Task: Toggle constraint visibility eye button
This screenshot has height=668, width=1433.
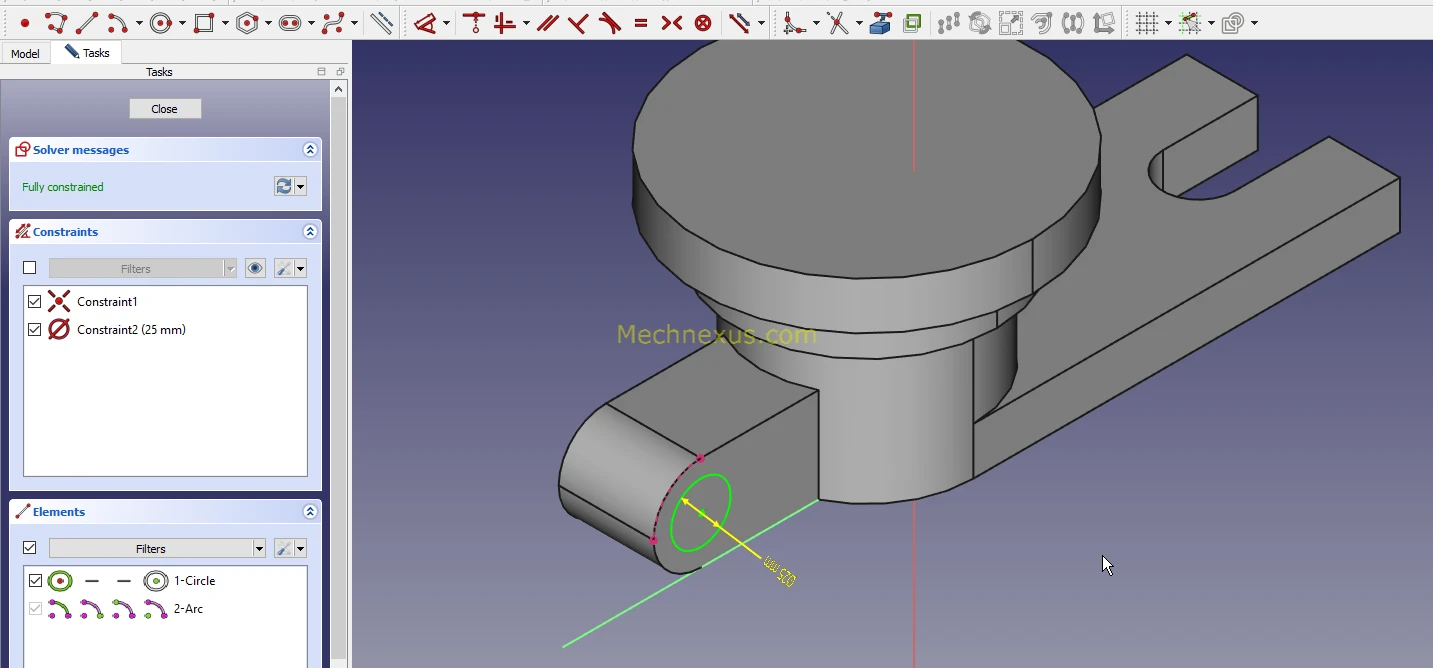Action: pos(255,268)
